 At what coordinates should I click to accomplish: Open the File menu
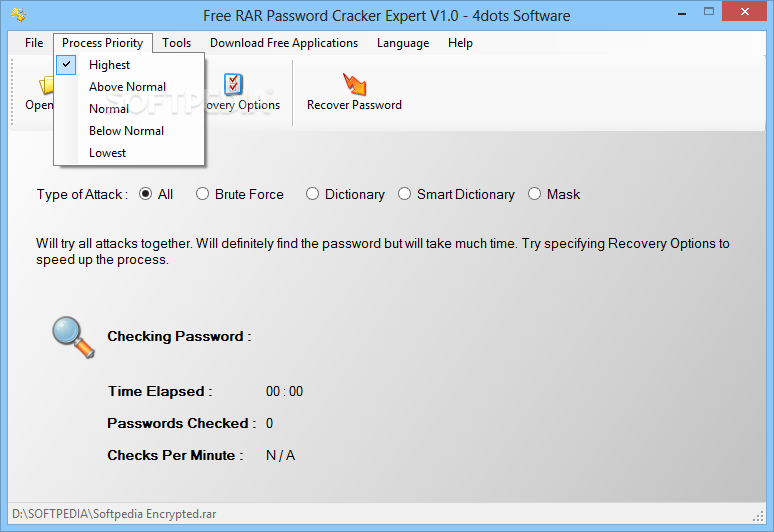click(x=34, y=43)
